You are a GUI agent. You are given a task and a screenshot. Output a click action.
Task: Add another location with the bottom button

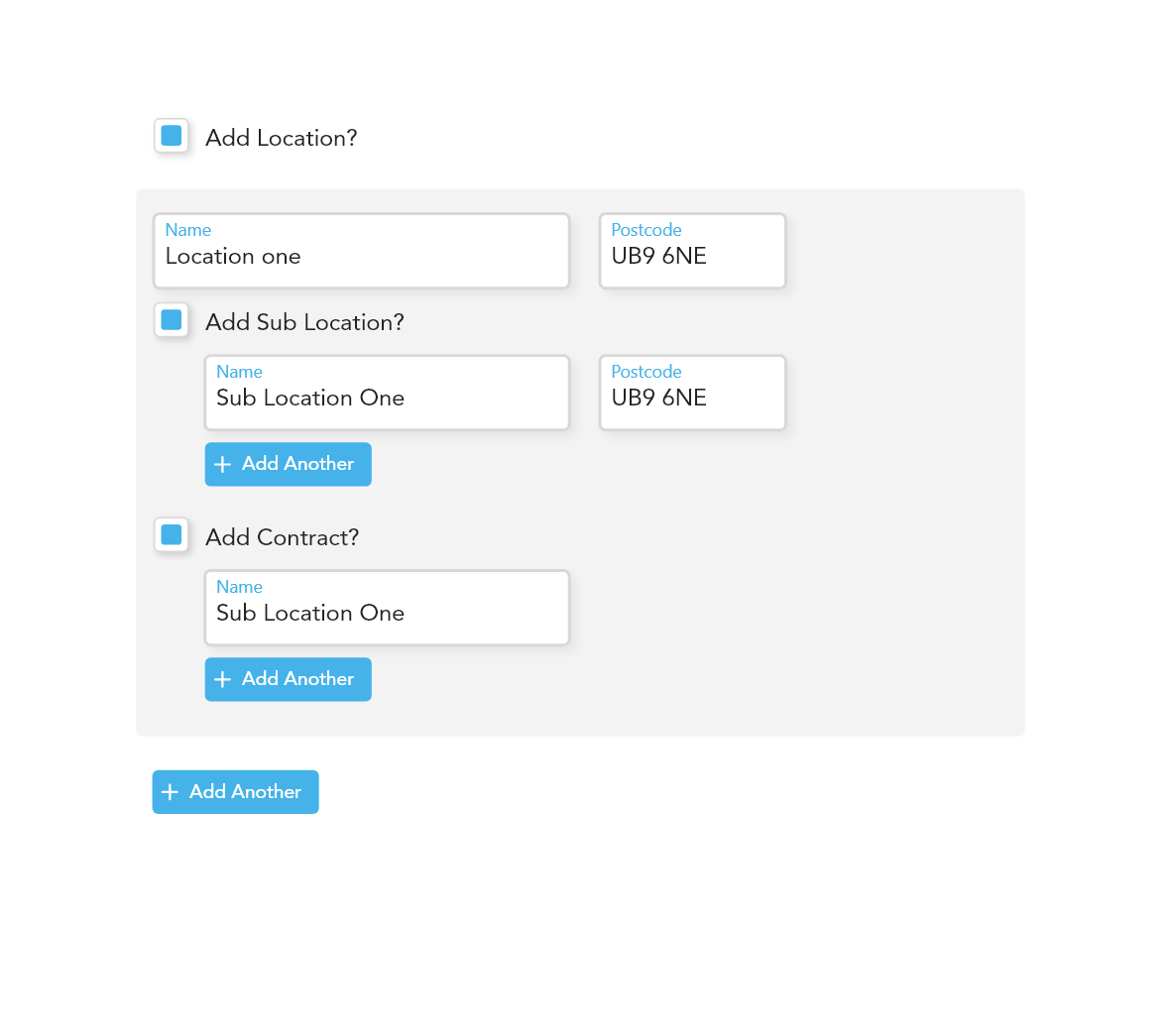click(x=235, y=792)
